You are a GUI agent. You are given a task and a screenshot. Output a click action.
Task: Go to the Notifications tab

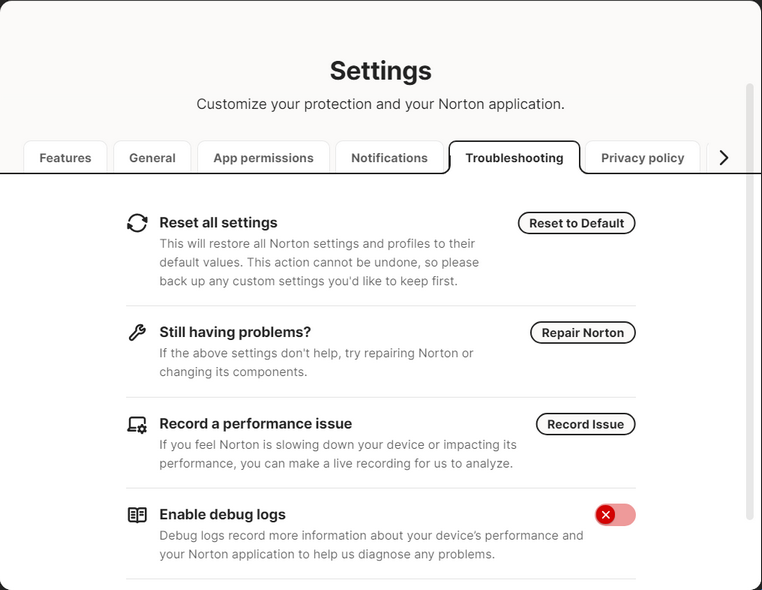[x=389, y=158]
